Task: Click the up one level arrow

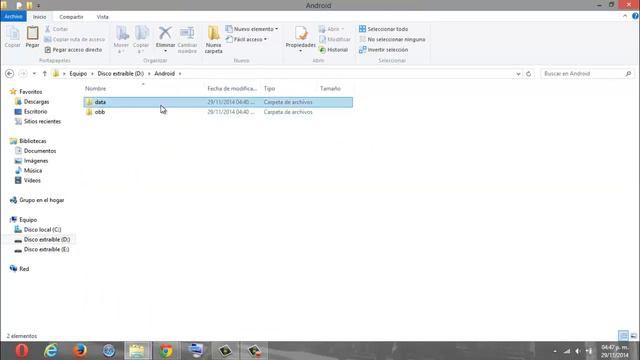Action: (44, 73)
